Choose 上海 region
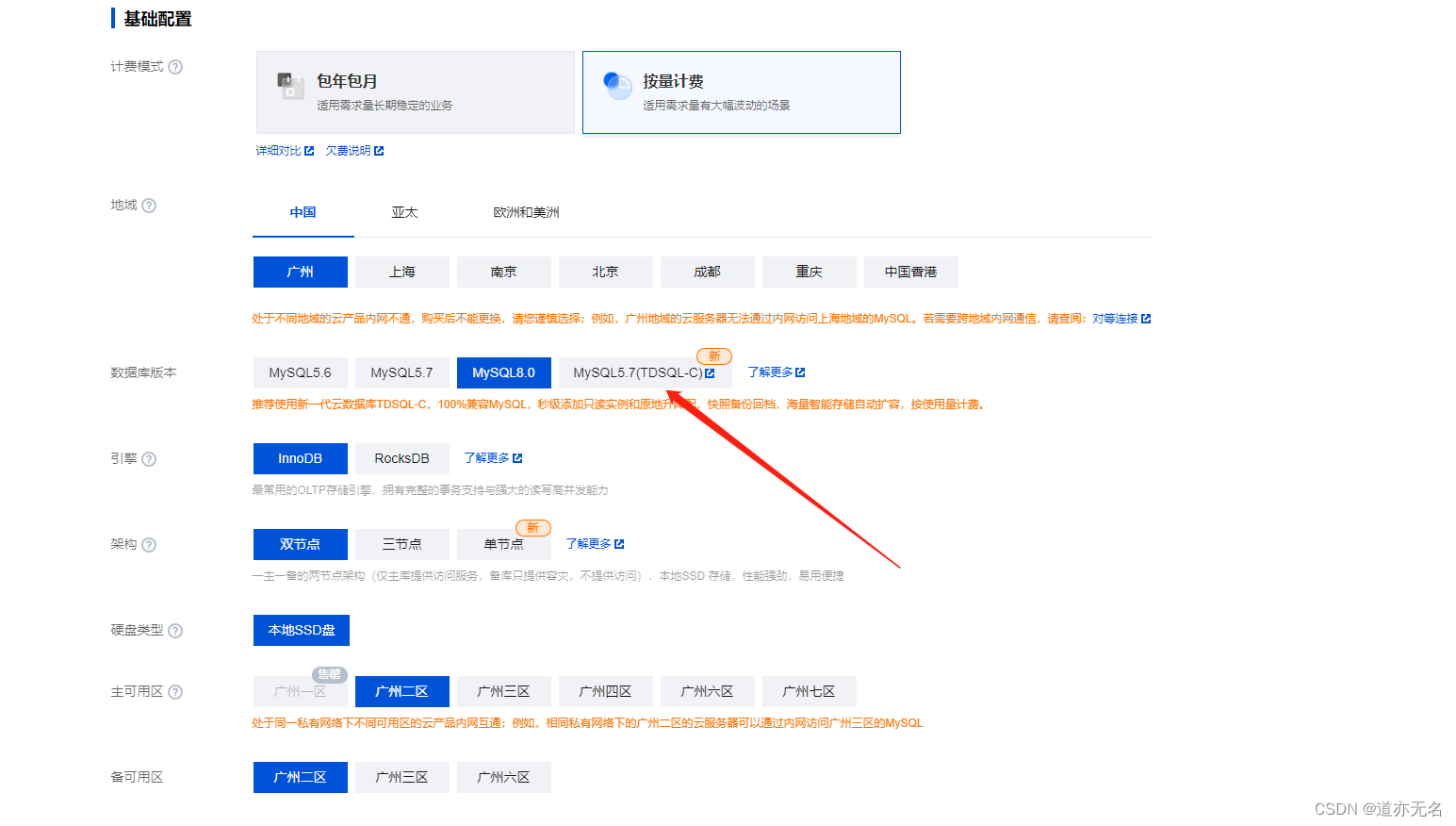Screen dimensions: 1456x826 coord(402,272)
